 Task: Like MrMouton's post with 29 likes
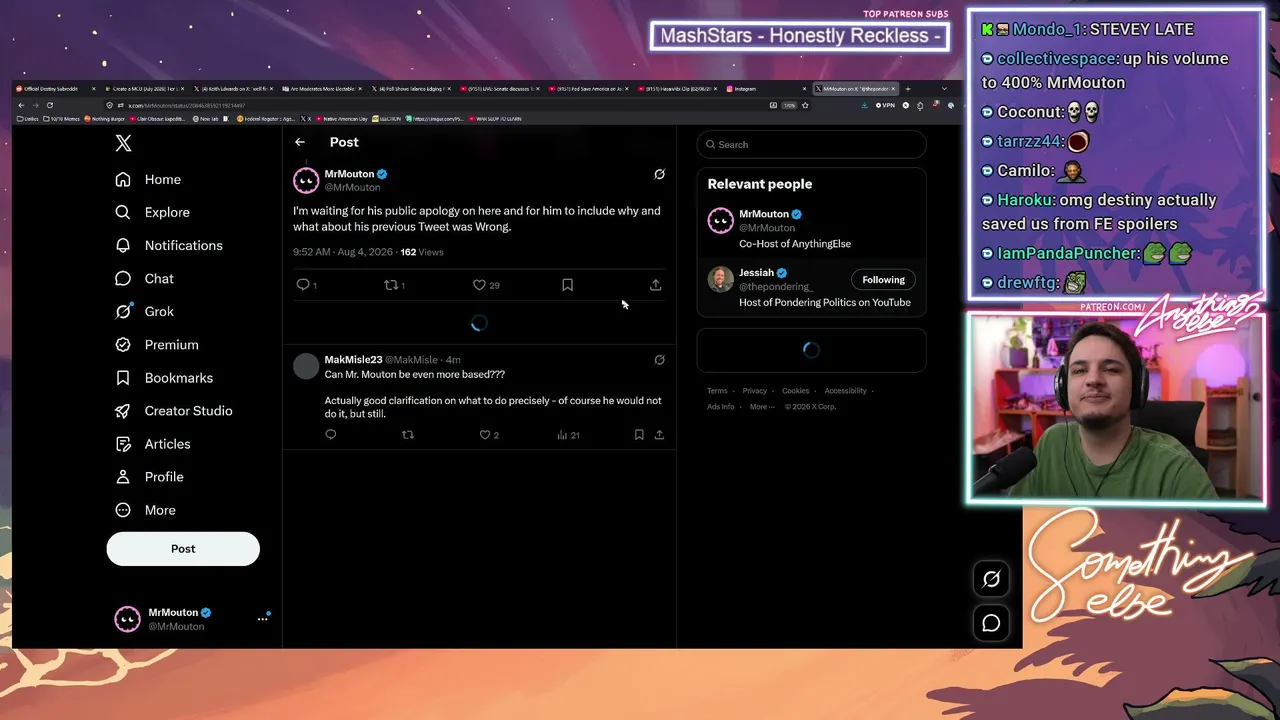pyautogui.click(x=479, y=285)
